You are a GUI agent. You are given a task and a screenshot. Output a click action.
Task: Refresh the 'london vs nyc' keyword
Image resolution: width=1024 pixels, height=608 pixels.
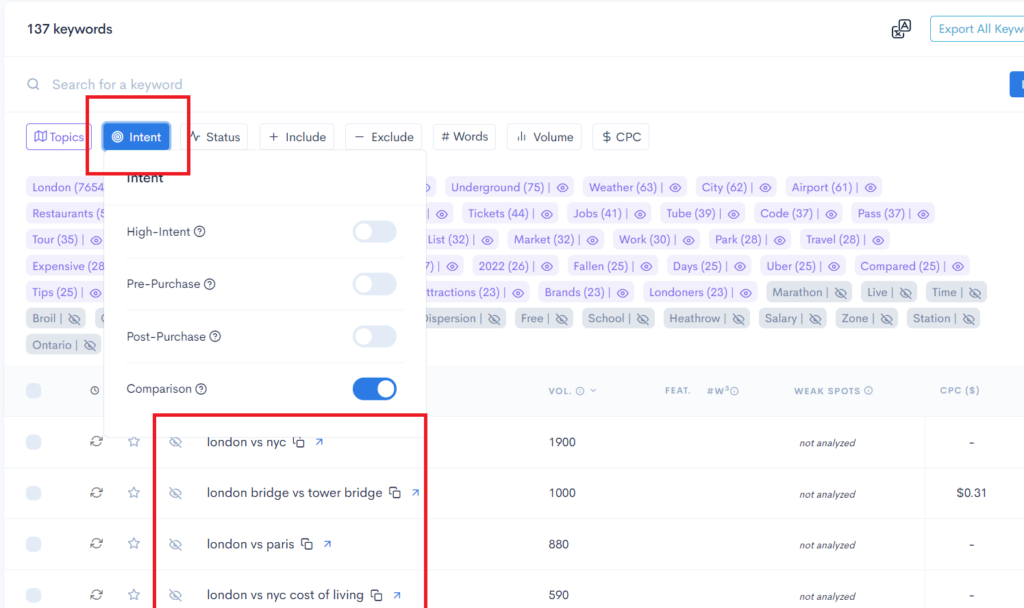click(x=96, y=441)
